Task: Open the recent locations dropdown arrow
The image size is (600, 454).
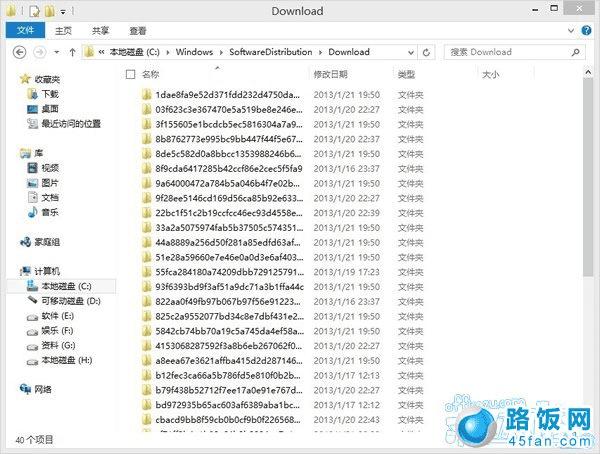Action: pos(57,52)
